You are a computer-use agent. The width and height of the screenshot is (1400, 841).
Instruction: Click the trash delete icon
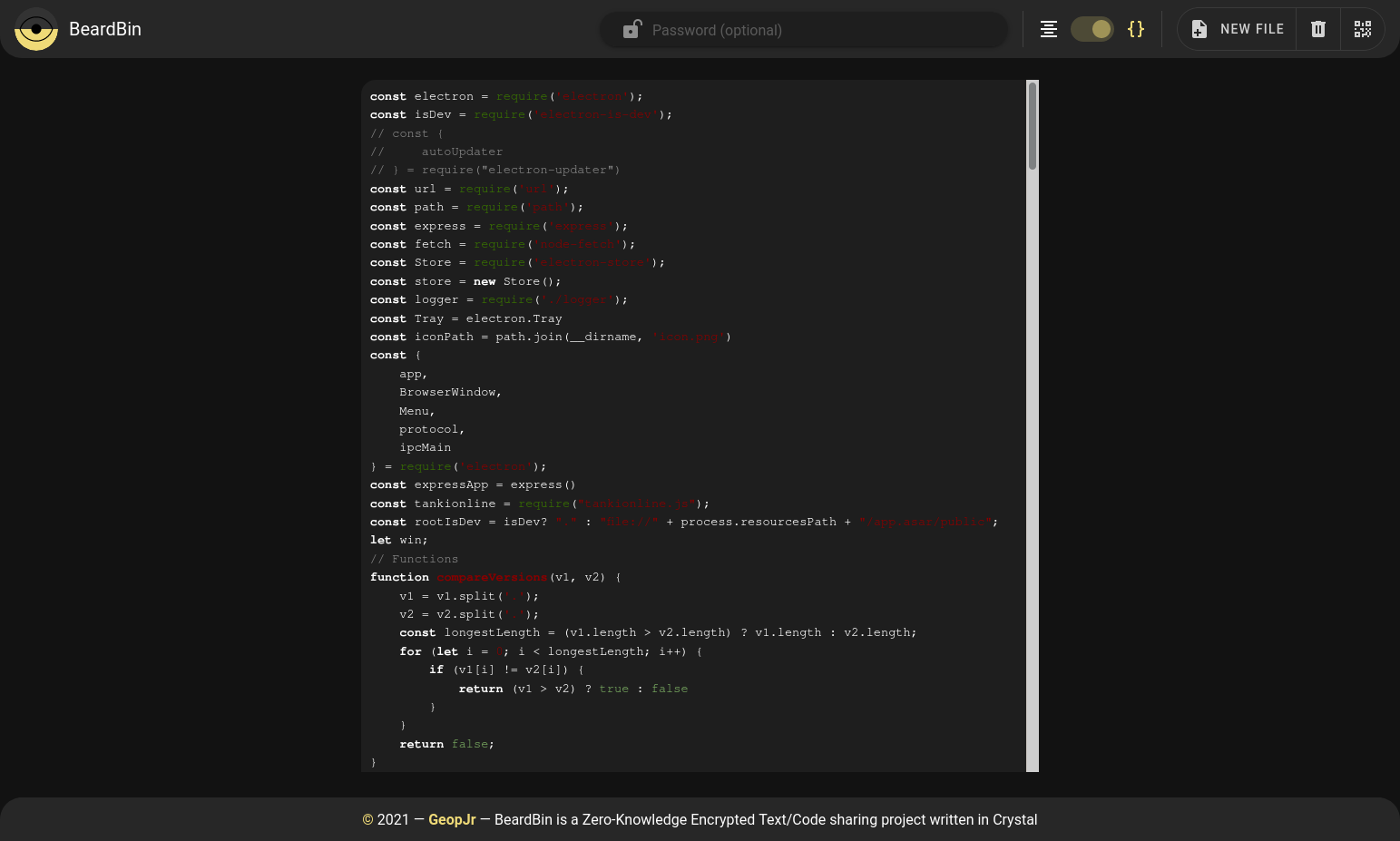[1318, 29]
